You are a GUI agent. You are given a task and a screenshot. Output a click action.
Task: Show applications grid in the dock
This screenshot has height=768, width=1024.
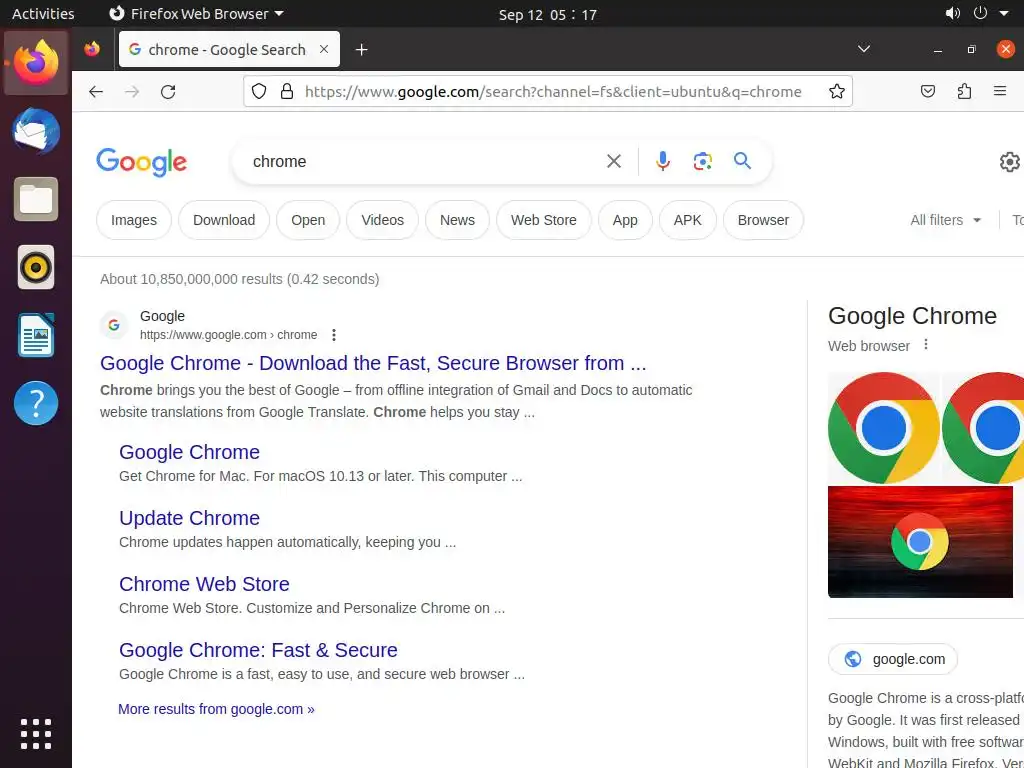[x=36, y=733]
